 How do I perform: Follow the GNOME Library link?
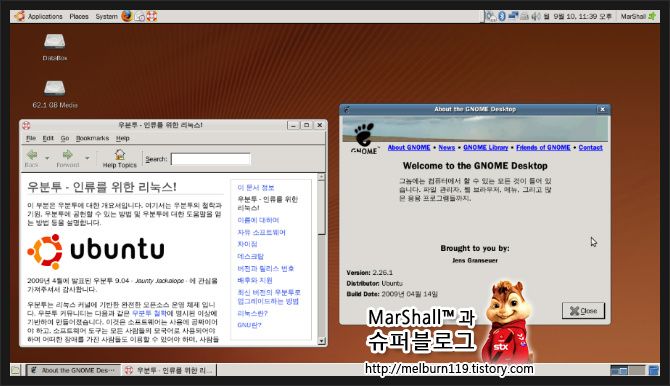click(x=486, y=147)
